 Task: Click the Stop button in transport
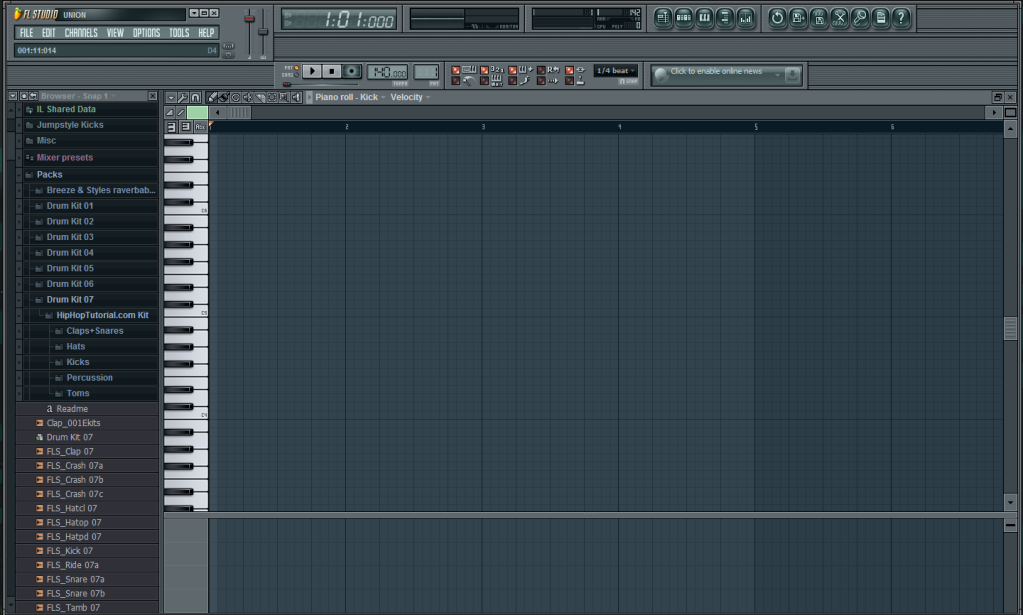(x=331, y=71)
